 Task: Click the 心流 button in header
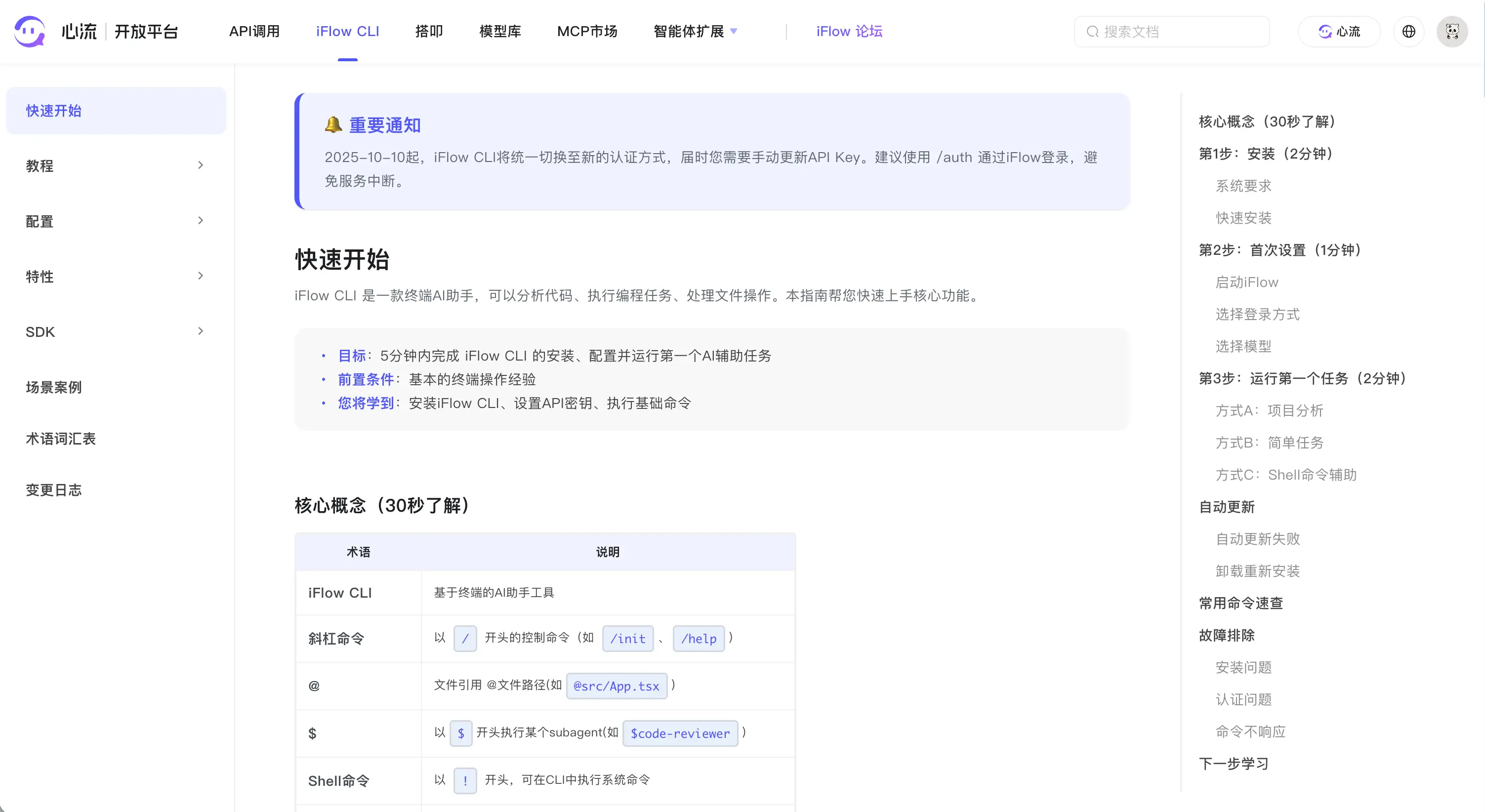click(x=1339, y=31)
